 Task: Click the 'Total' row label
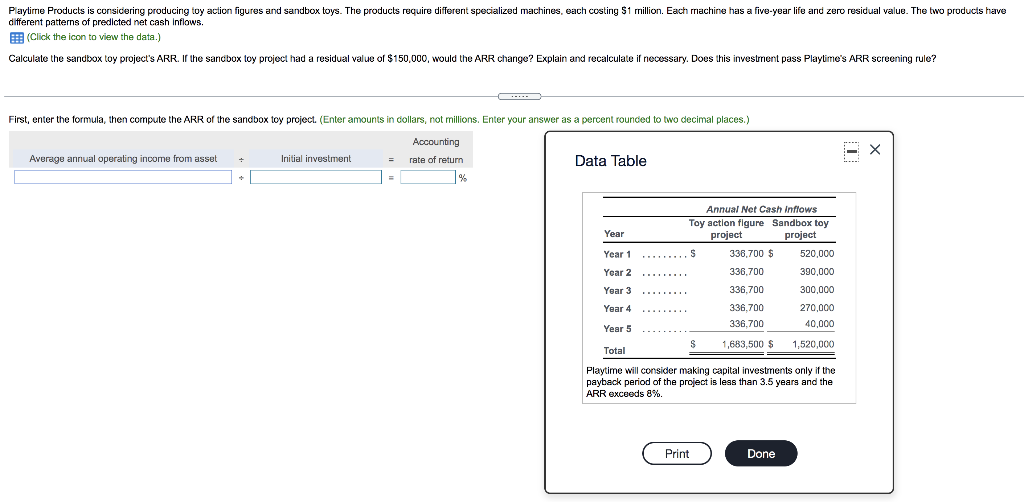[x=614, y=351]
